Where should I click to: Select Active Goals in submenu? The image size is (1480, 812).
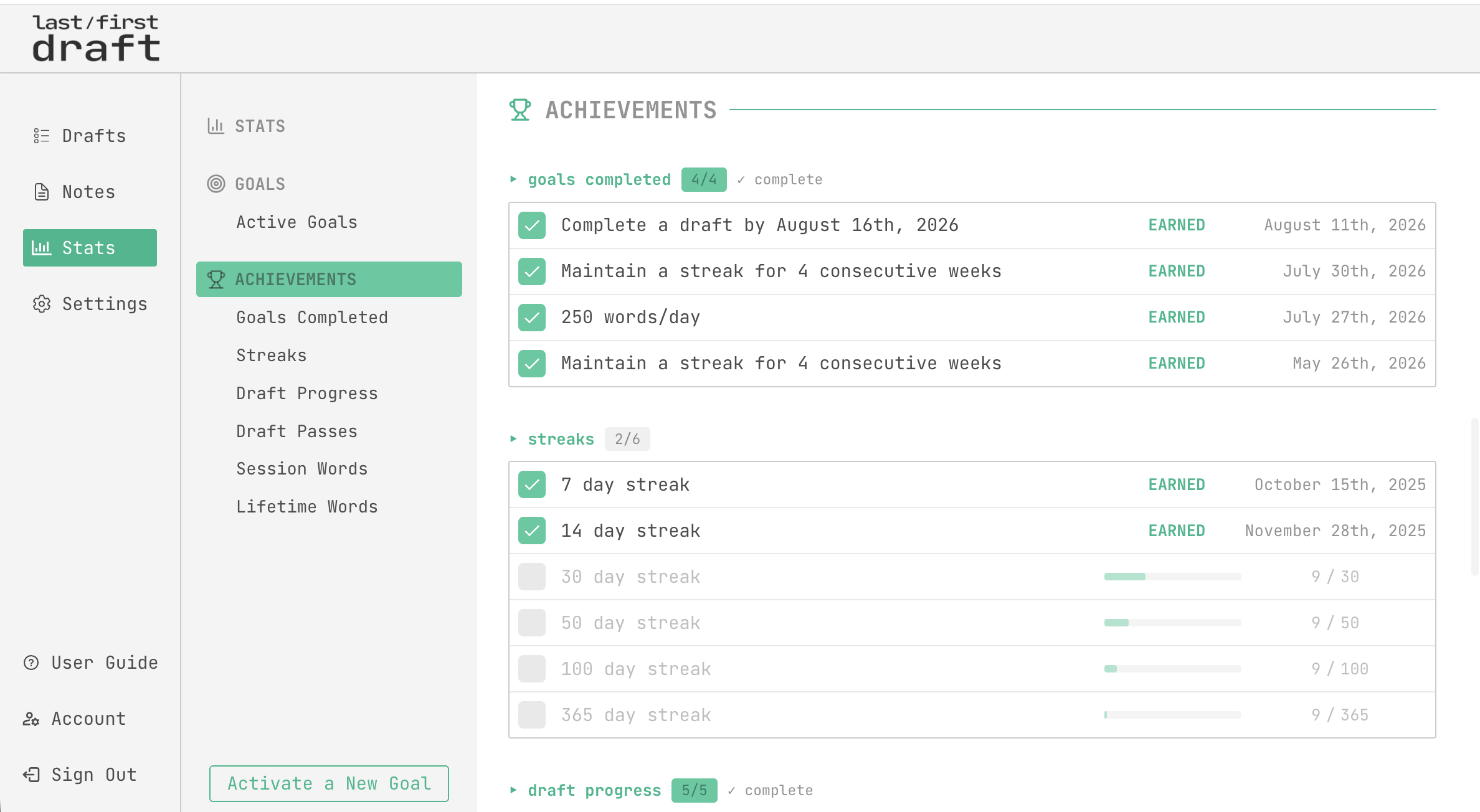[x=296, y=222]
